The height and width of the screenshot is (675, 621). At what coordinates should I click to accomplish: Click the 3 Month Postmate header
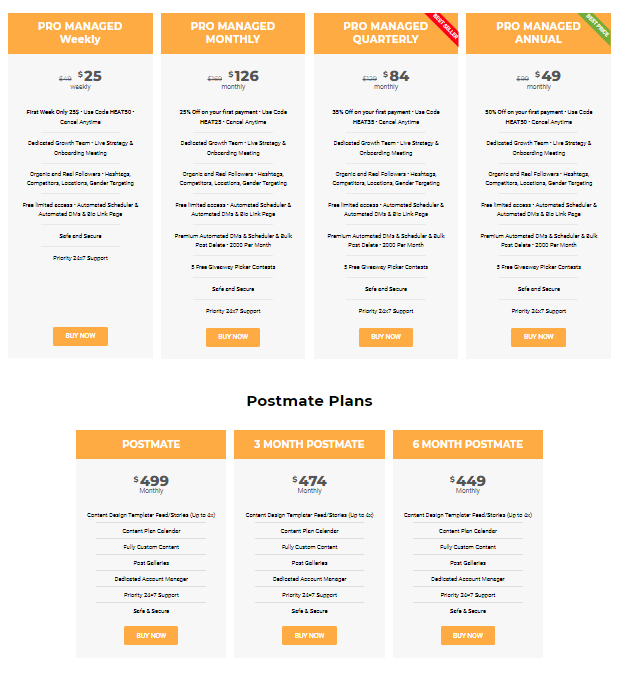pos(309,444)
